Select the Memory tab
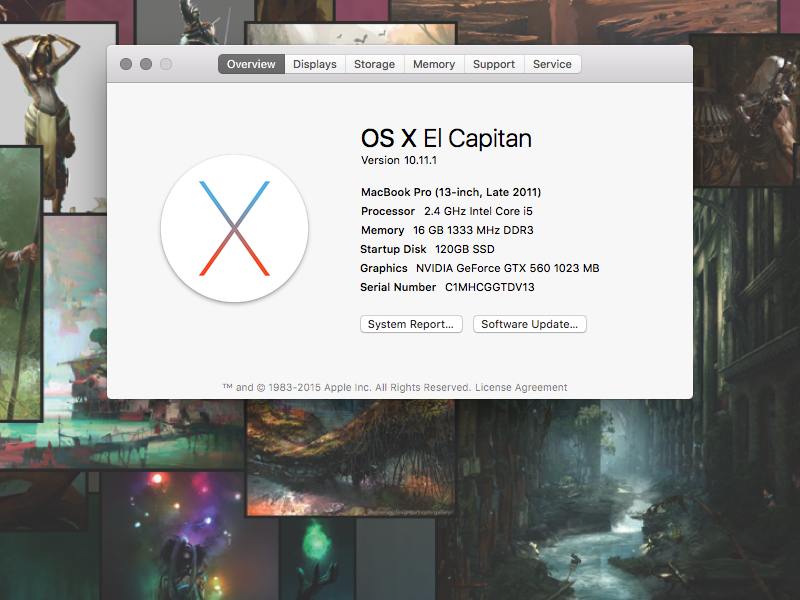Viewport: 800px width, 600px height. [434, 64]
